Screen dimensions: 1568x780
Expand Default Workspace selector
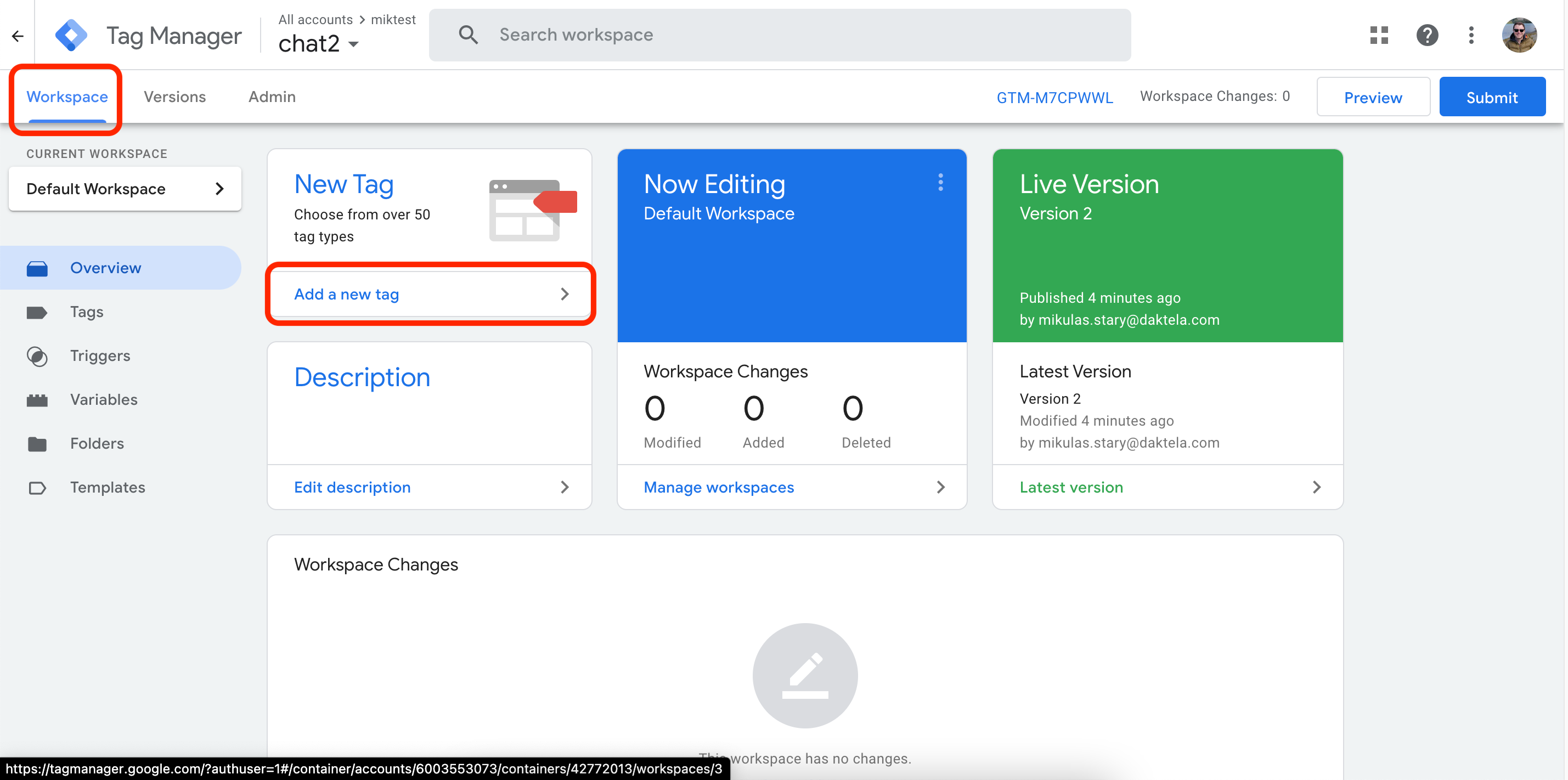pyautogui.click(x=125, y=189)
